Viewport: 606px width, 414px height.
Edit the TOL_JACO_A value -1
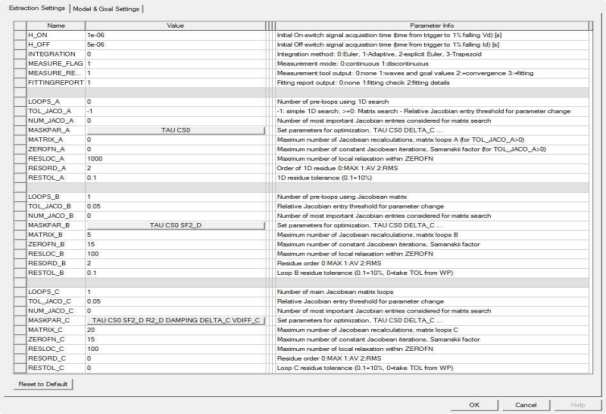175,111
